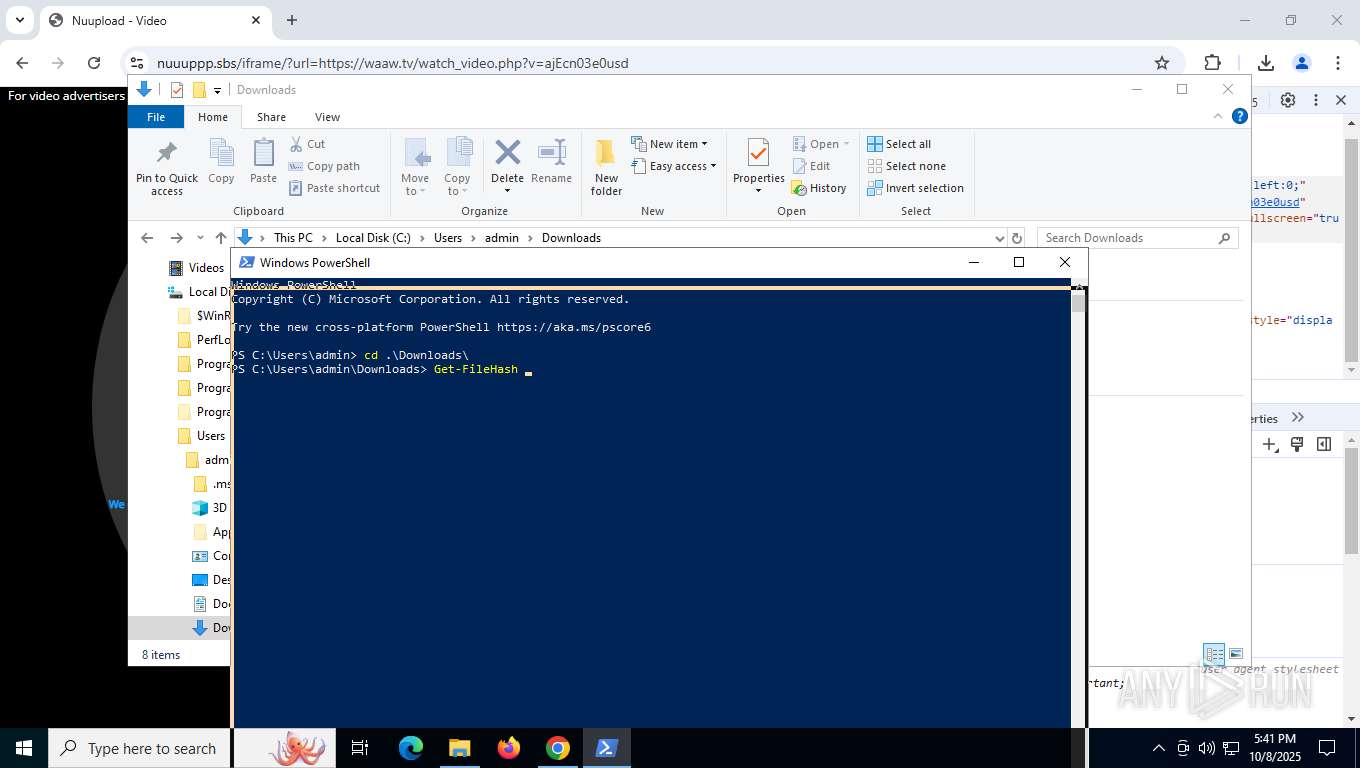Viewport: 1360px width, 768px height.
Task: Click the Copy ribbon button
Action: 221,162
